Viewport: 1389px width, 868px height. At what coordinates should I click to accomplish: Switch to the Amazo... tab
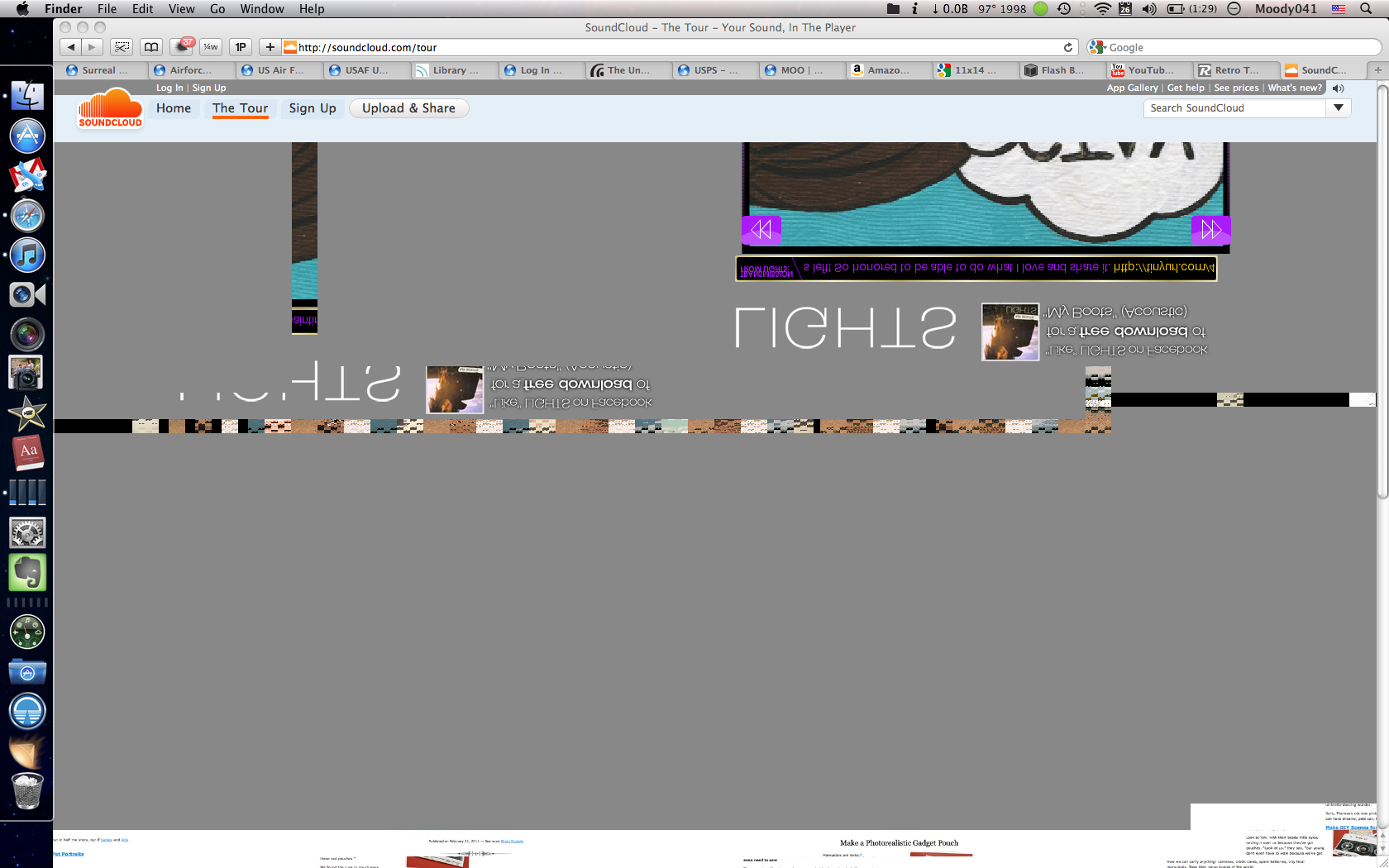tap(888, 70)
